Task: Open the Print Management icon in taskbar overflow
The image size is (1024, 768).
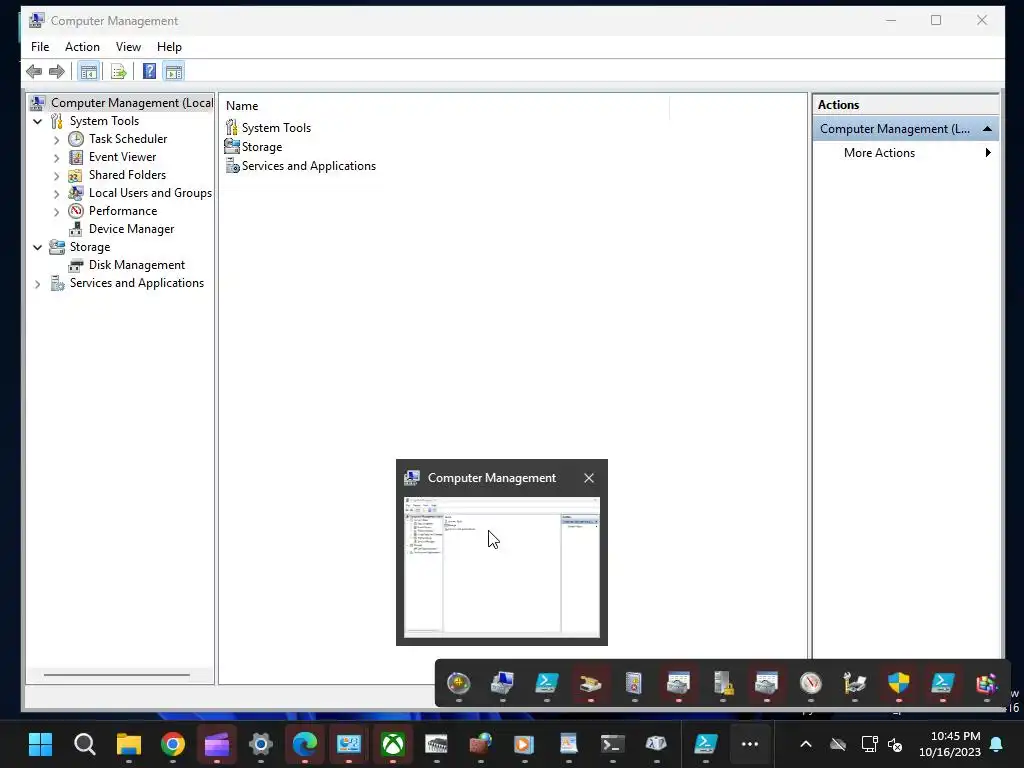Action: coord(854,683)
